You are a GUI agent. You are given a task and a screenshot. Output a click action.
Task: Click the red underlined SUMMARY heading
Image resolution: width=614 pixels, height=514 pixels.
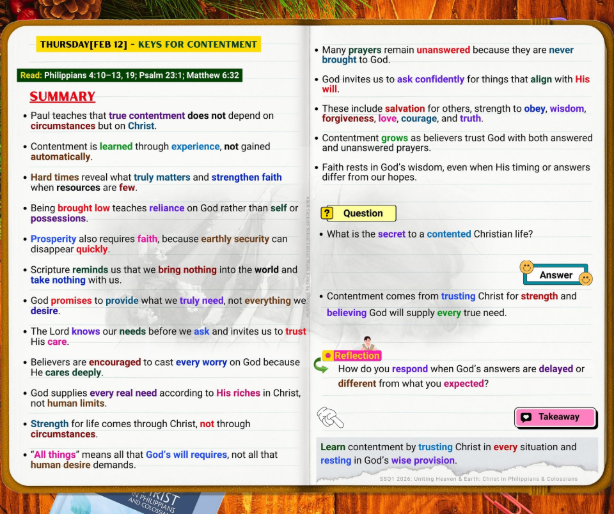click(x=62, y=97)
